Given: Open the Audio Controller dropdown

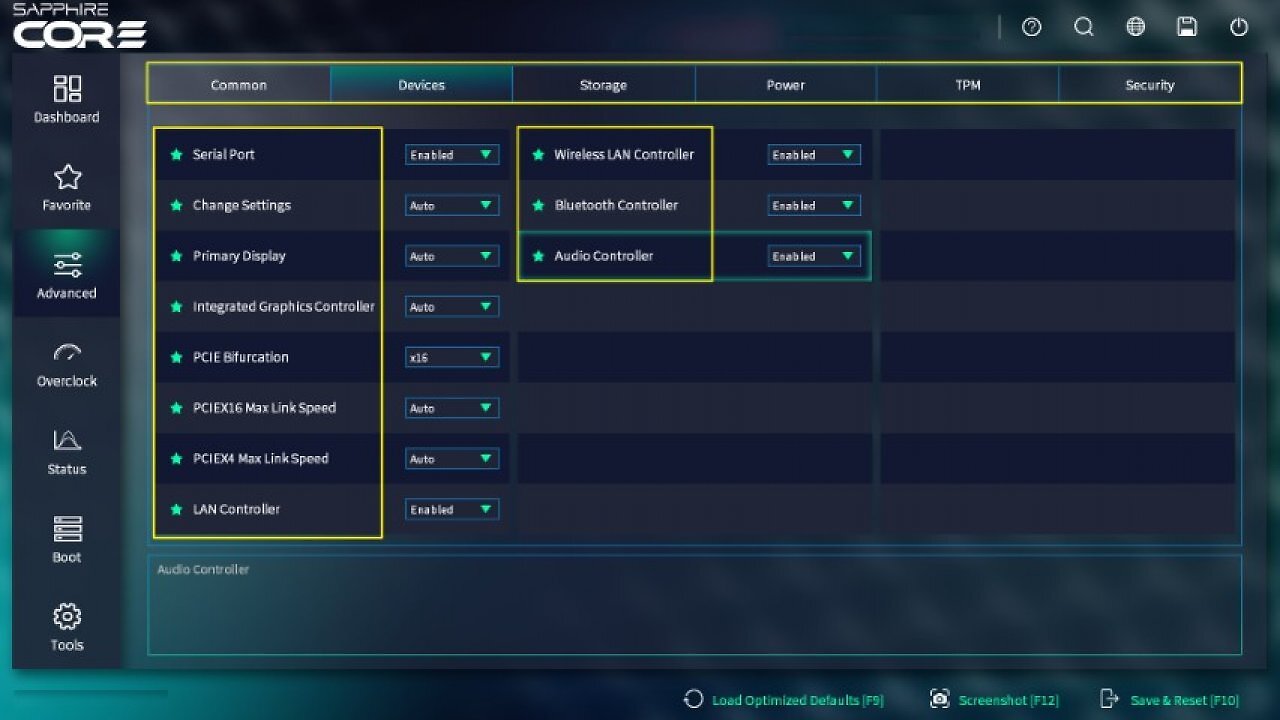Looking at the screenshot, I should [x=814, y=256].
